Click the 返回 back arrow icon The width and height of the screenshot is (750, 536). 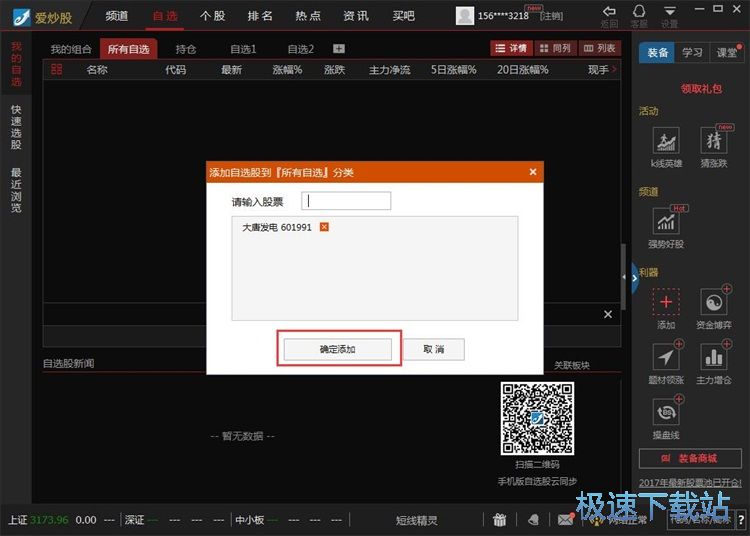tap(609, 11)
